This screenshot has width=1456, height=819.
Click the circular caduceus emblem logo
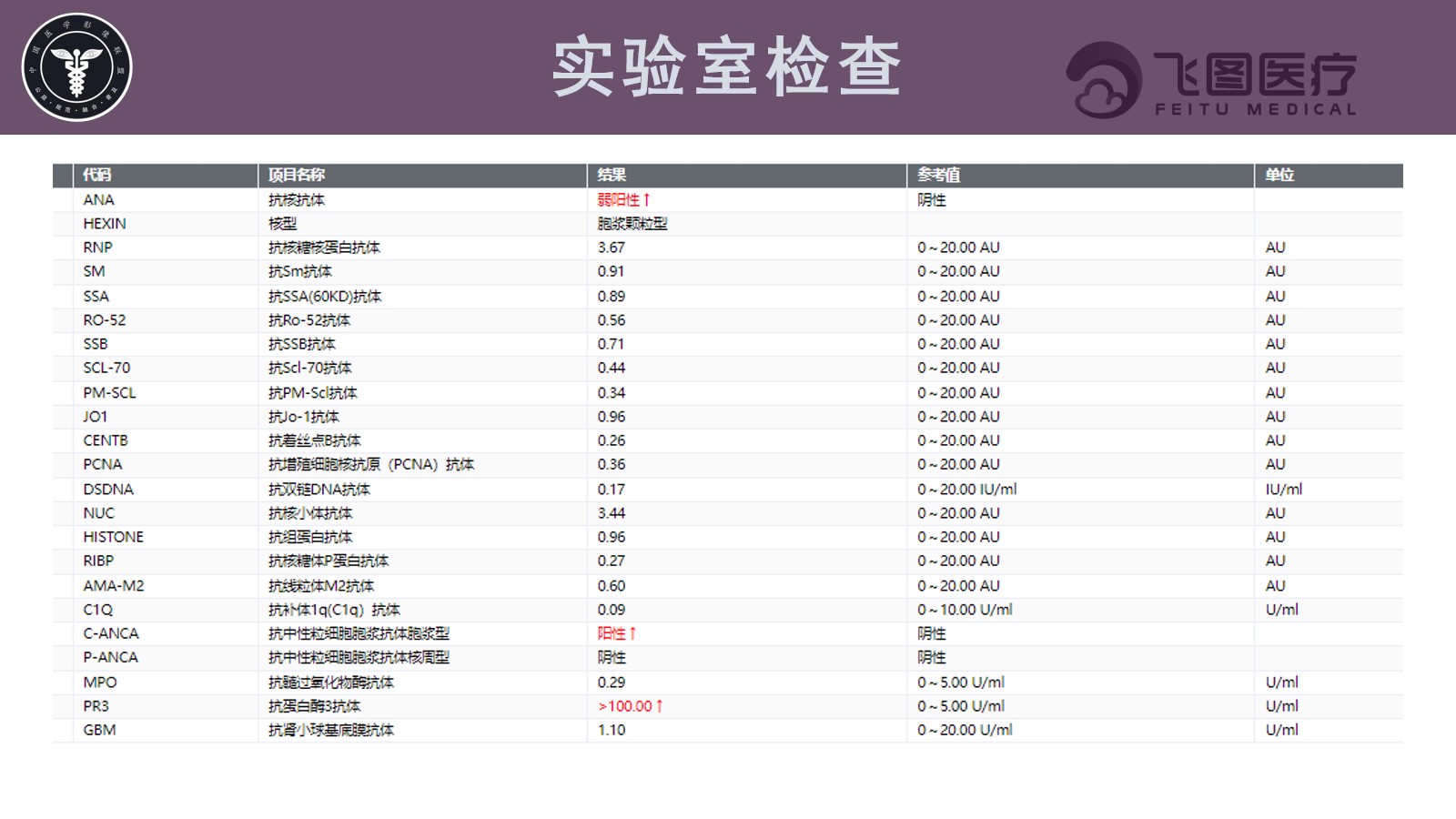(x=77, y=67)
